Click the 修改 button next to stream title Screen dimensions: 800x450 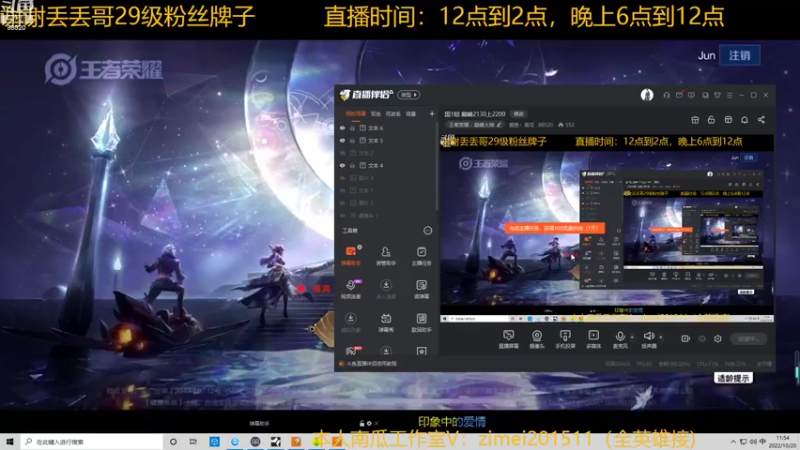click(518, 114)
